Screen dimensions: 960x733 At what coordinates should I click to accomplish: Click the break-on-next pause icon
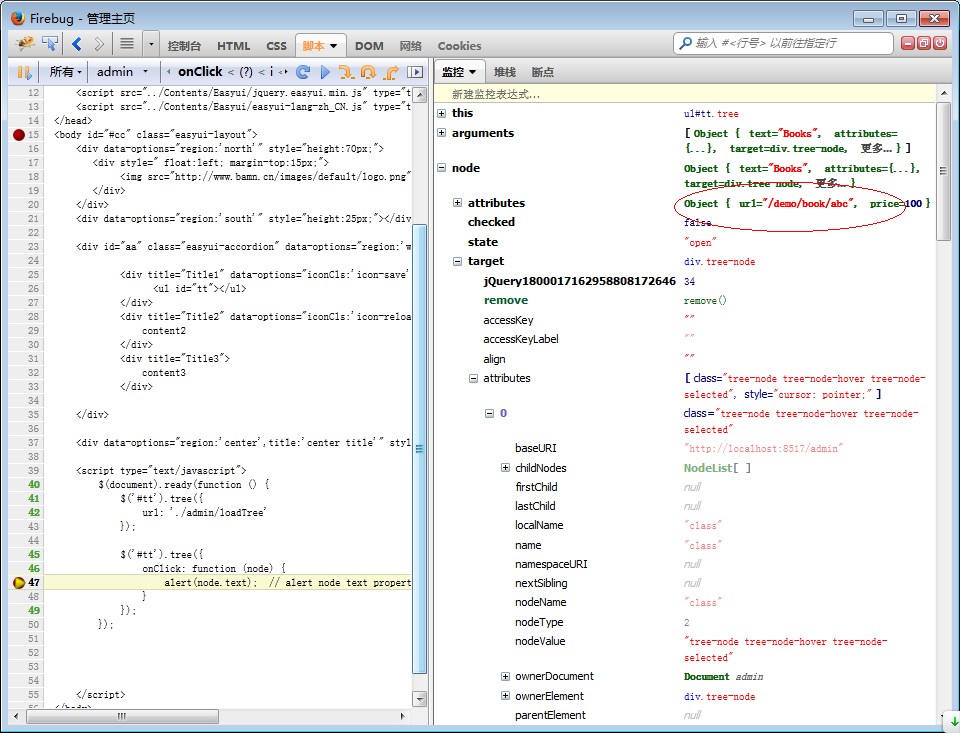click(x=23, y=72)
